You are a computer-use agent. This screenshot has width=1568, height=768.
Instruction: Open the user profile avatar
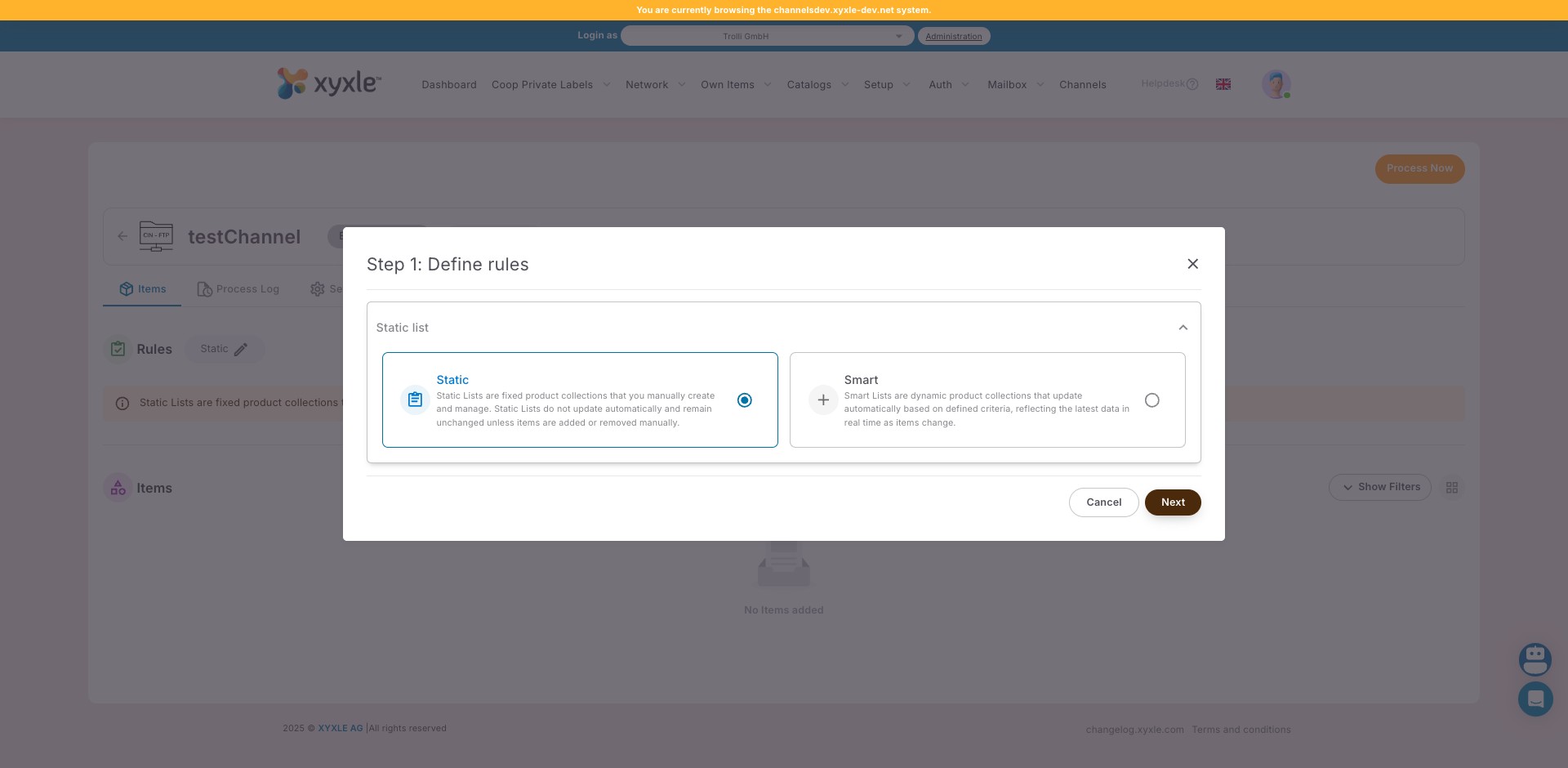(x=1275, y=84)
